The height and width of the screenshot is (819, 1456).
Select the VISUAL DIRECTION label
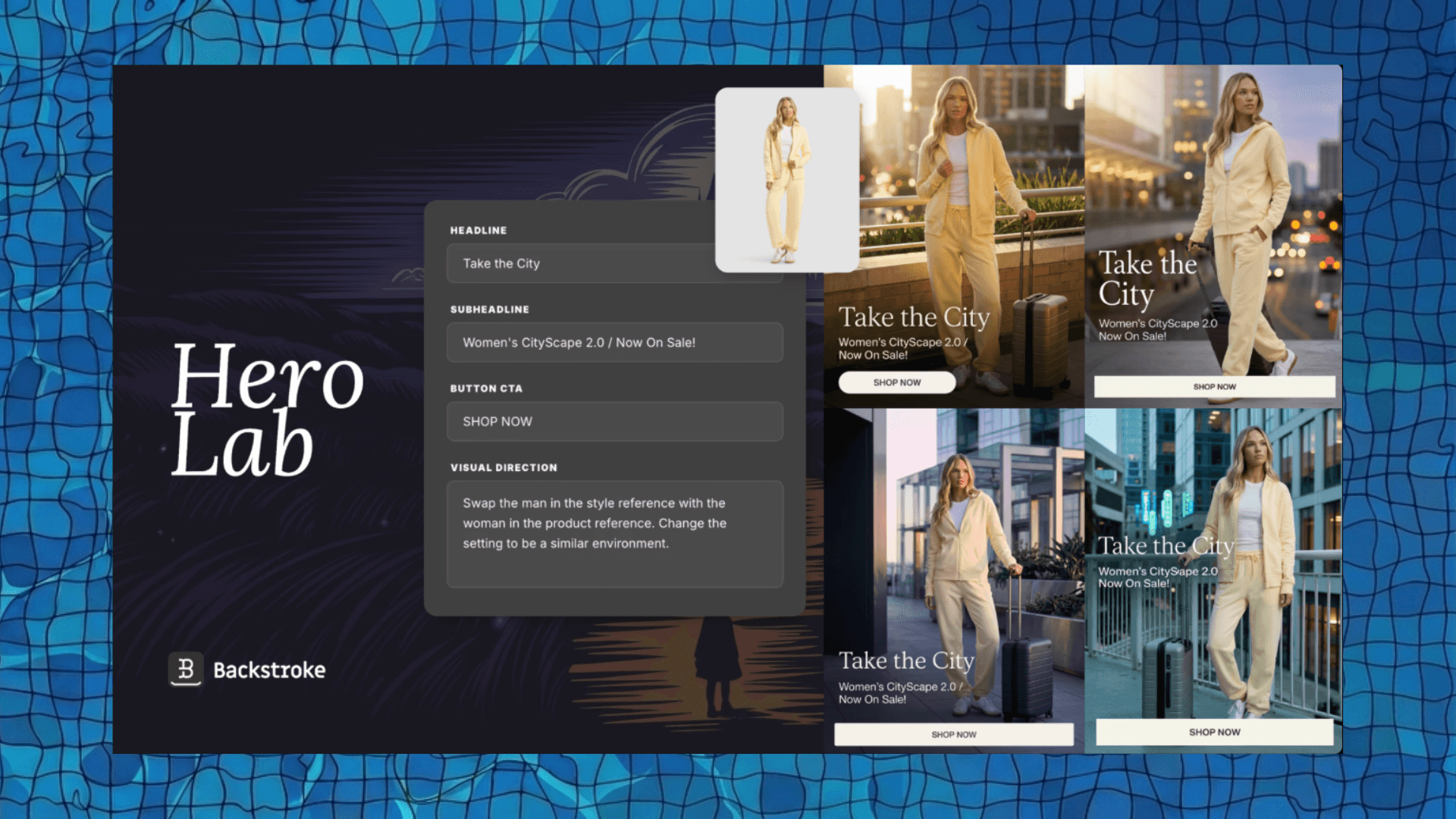[x=504, y=468]
